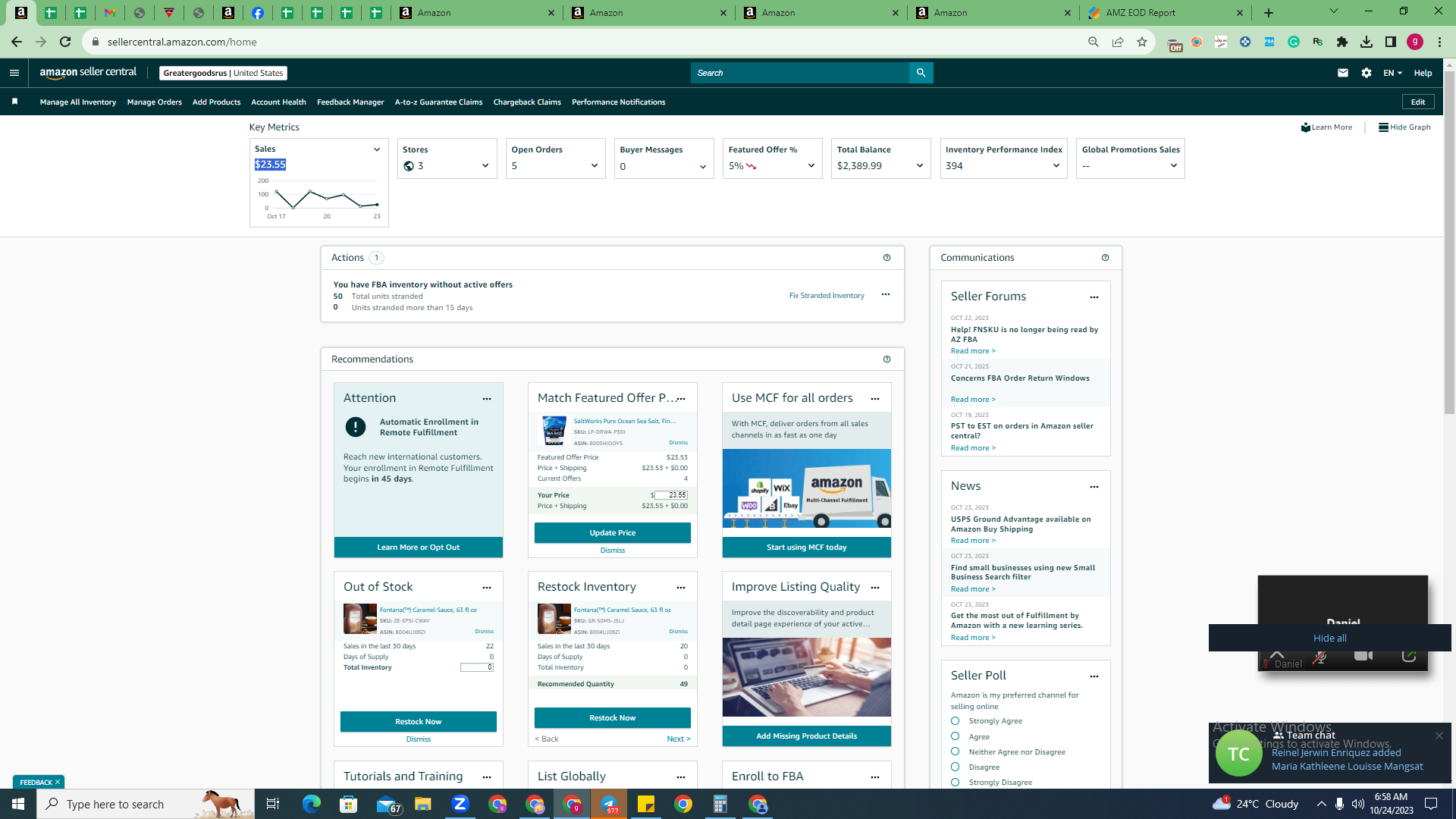Click the Amazon Seller Central logo

click(x=88, y=73)
